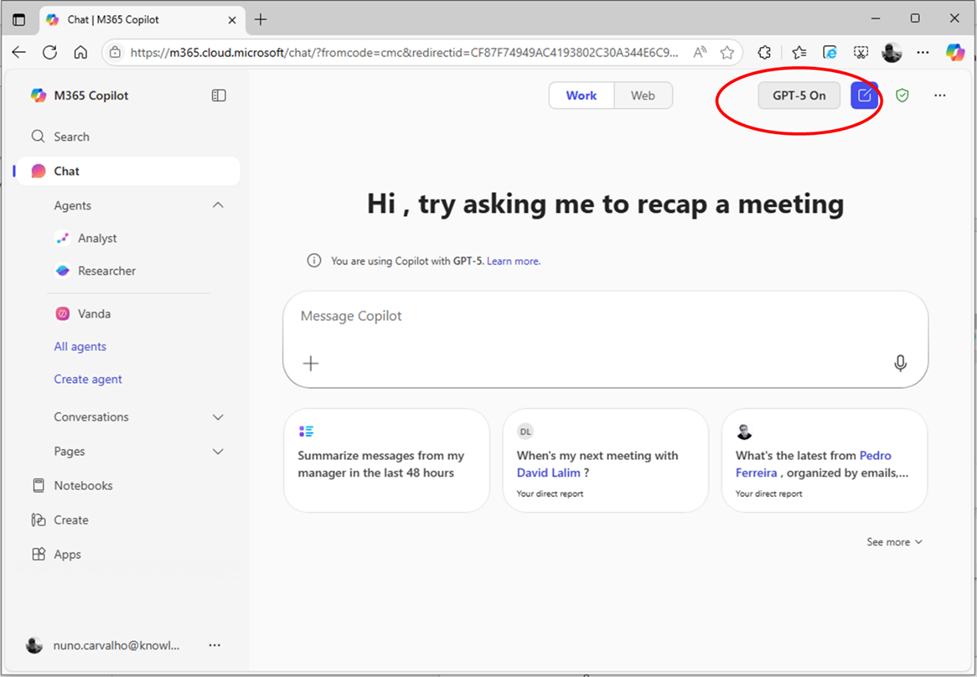Click the address bar URL
This screenshot has width=977, height=677.
click(404, 53)
